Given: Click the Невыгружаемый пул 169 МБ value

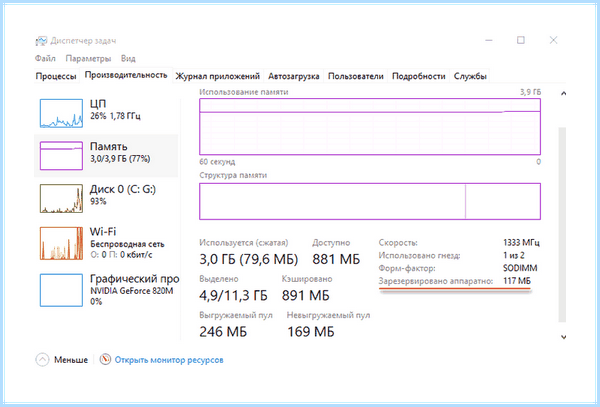Looking at the screenshot, I should point(311,332).
